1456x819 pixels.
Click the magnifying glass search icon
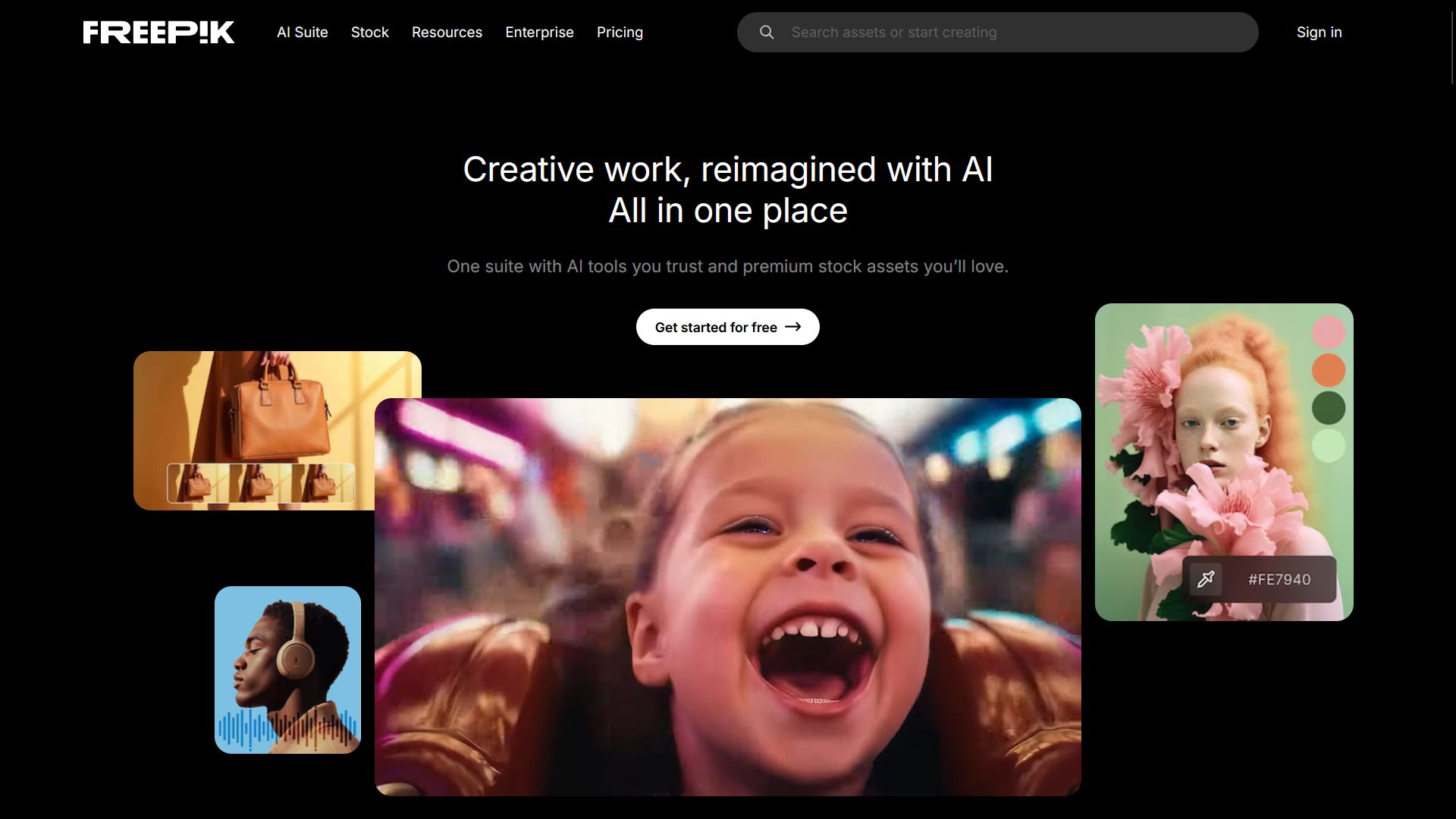[x=767, y=32]
